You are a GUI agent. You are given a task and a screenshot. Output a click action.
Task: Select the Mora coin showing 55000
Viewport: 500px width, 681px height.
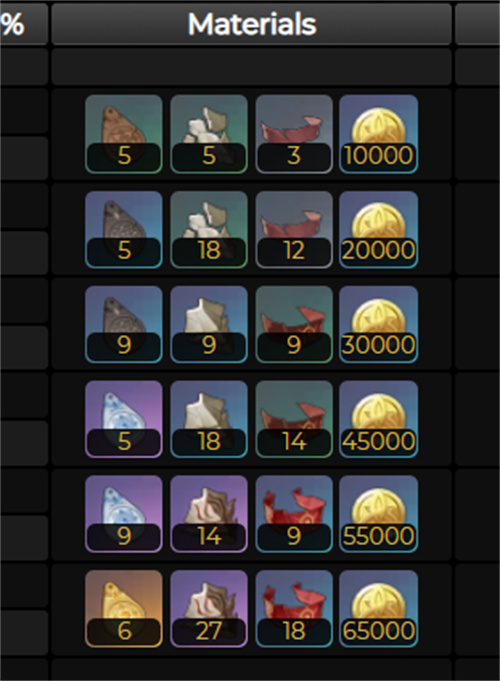click(378, 514)
